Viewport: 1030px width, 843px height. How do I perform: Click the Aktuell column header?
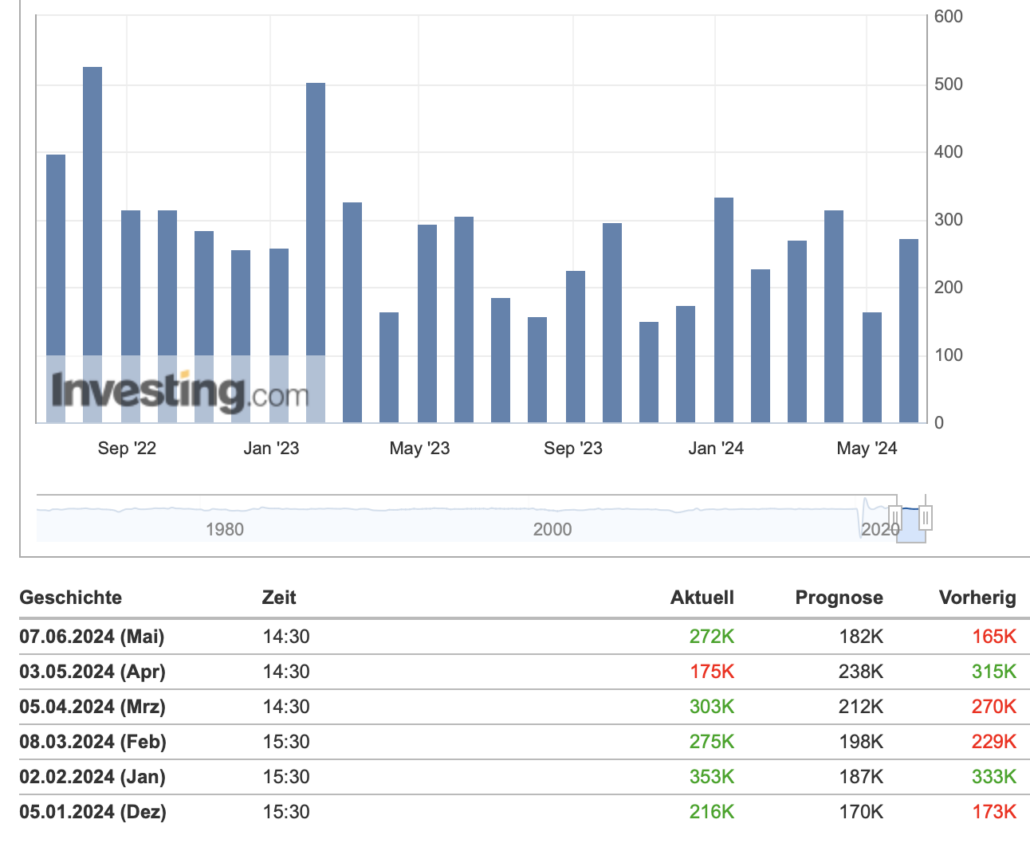(701, 598)
